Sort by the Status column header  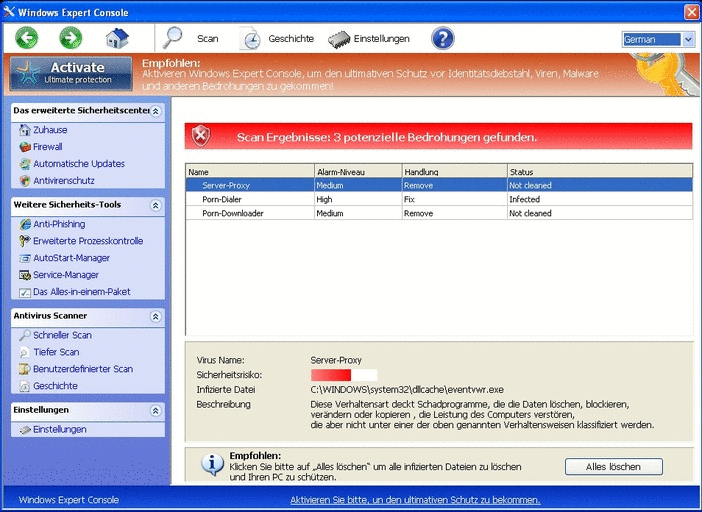(x=600, y=171)
